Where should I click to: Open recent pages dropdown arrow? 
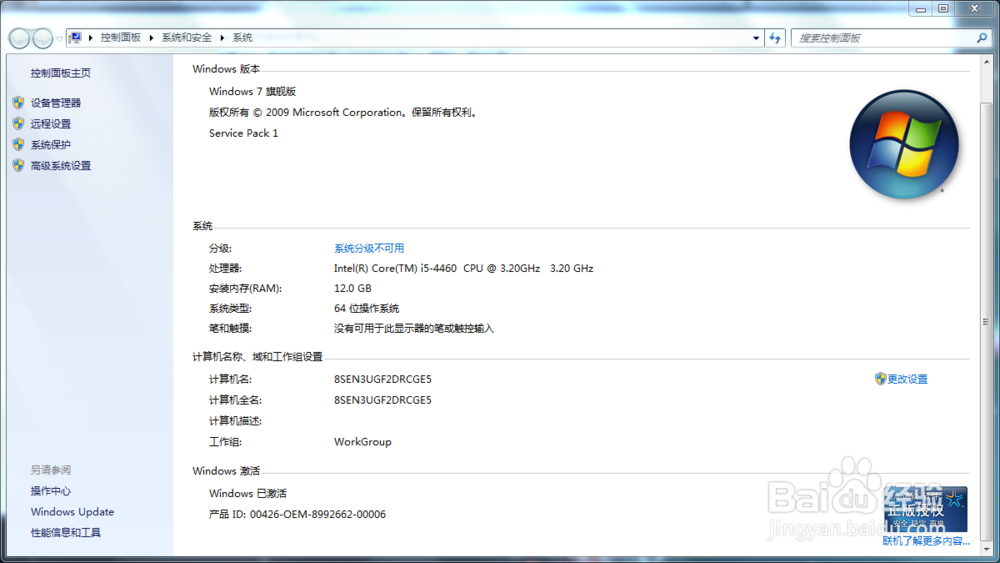[x=59, y=38]
